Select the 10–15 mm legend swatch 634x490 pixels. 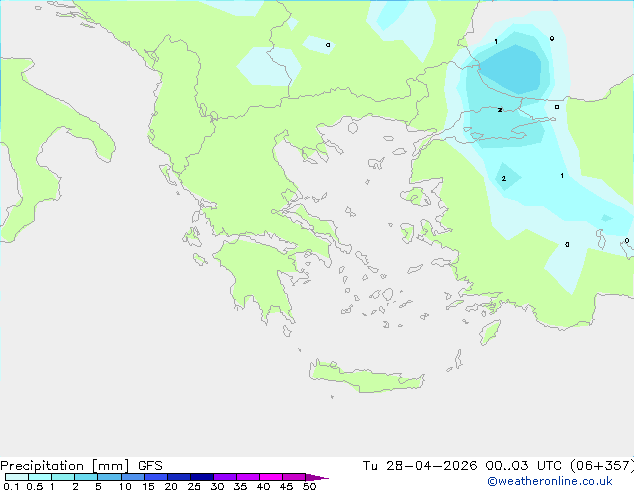133,477
